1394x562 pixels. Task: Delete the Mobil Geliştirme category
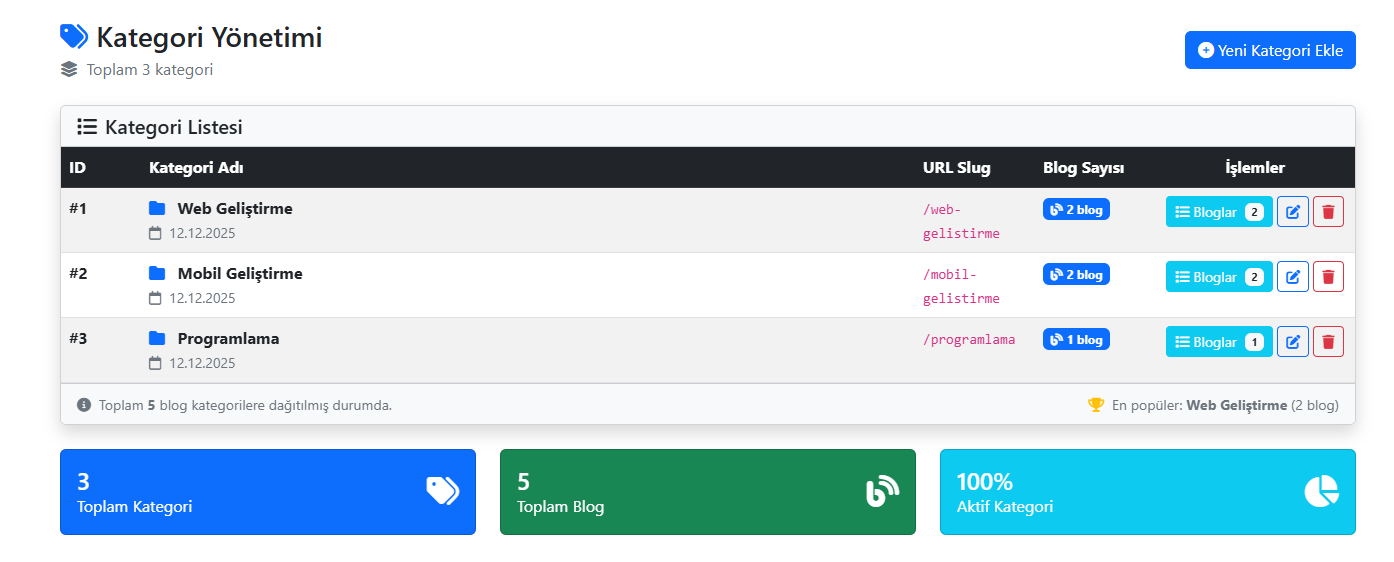1328,277
